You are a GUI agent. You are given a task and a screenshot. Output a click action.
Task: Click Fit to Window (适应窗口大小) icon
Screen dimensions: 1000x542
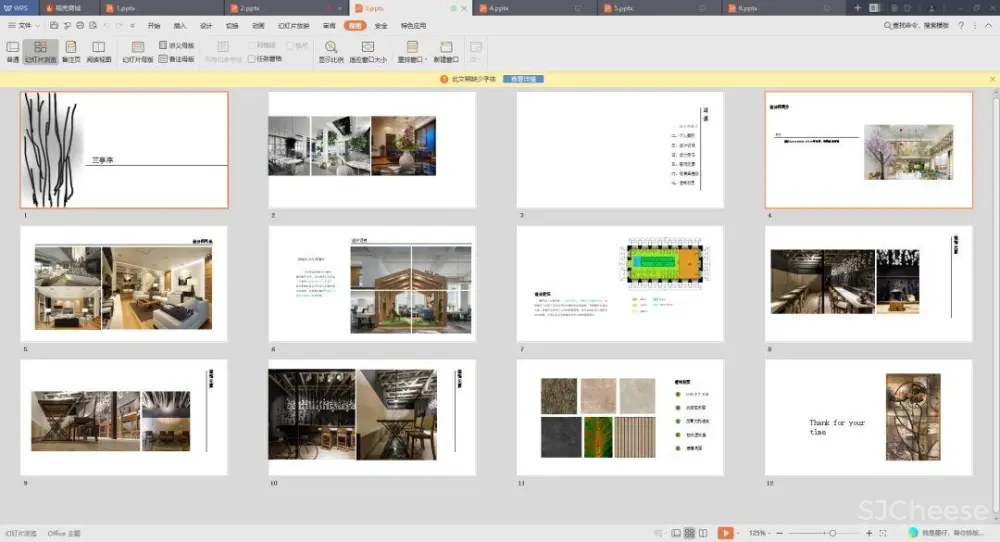click(368, 47)
